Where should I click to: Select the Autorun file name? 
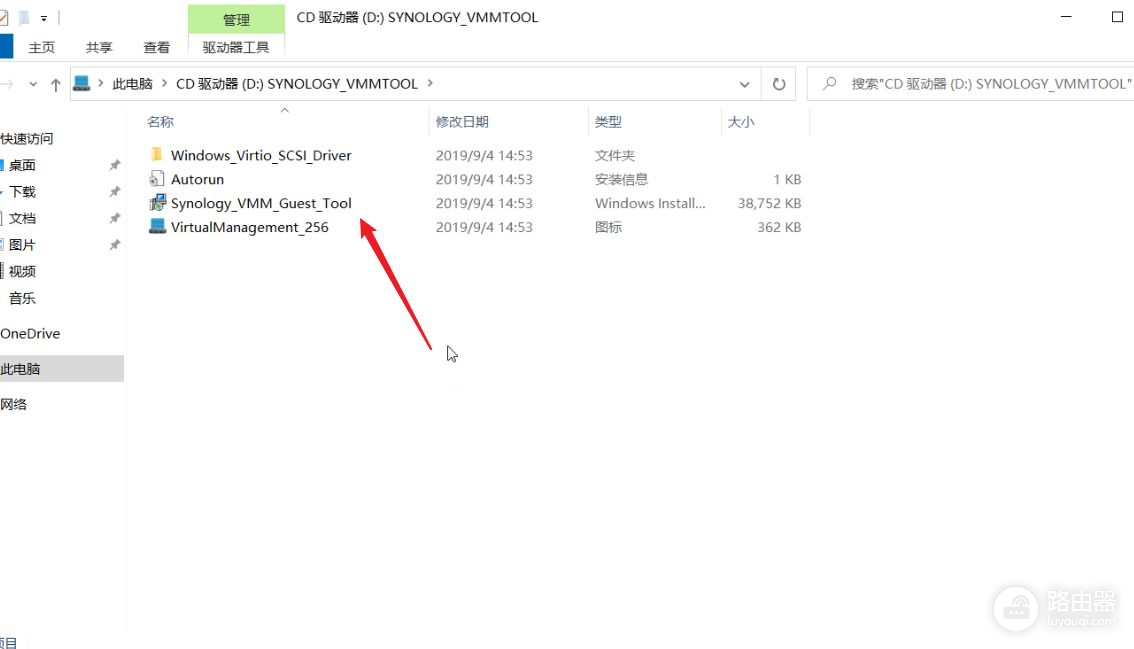[x=197, y=179]
